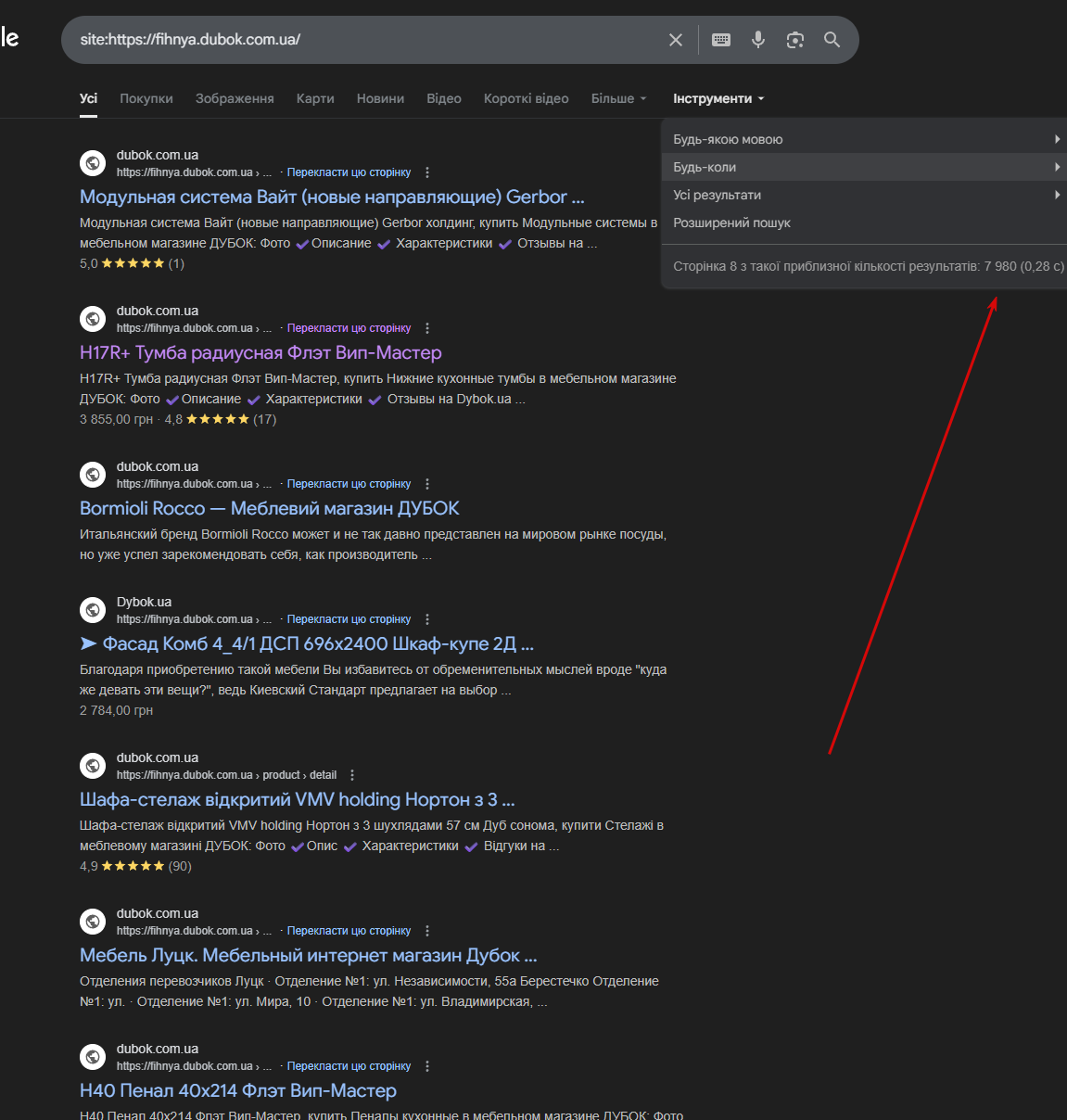This screenshot has width=1067, height=1120.
Task: Open the Більше tabs dropdown
Action: click(x=618, y=98)
